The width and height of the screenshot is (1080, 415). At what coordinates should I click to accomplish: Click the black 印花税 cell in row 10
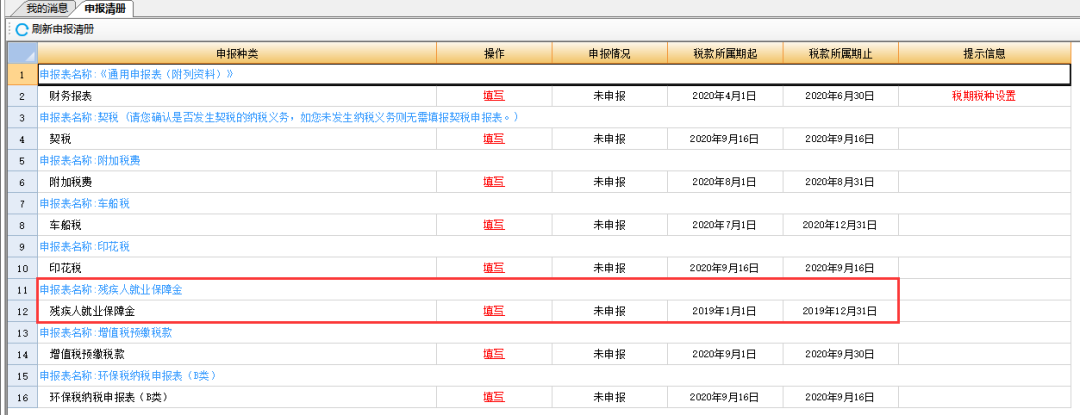click(237, 268)
